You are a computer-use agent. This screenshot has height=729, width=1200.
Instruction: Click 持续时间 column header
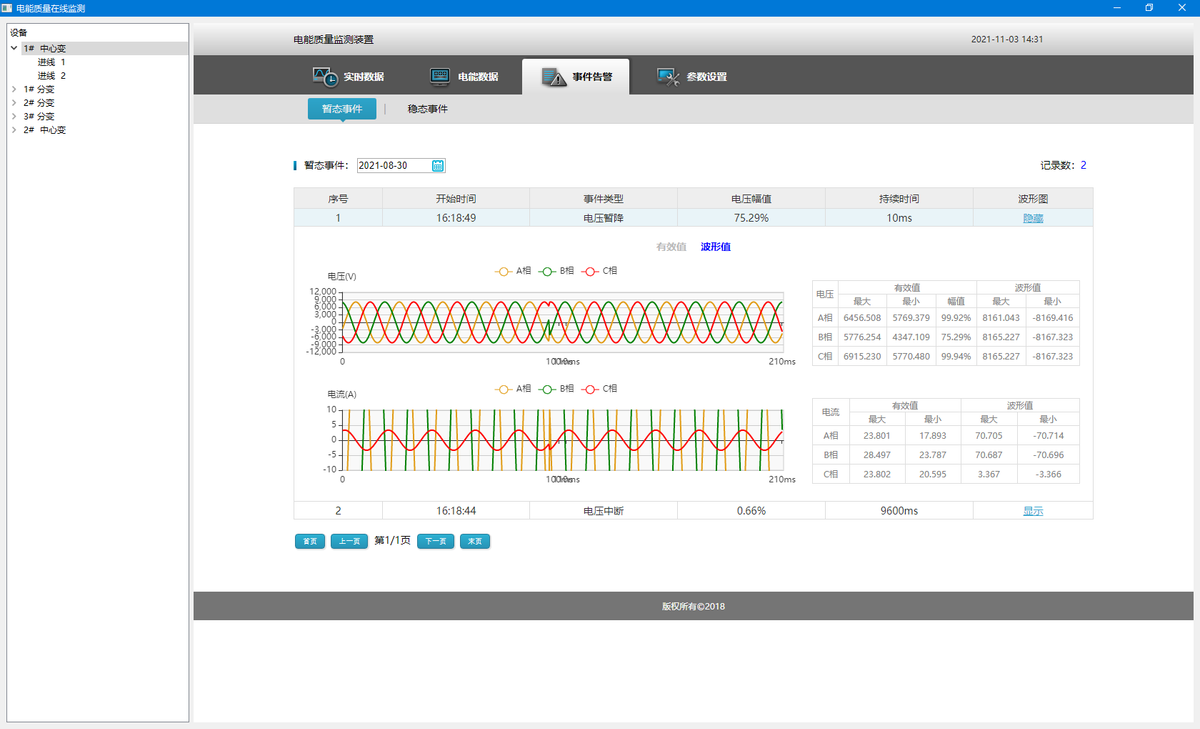point(899,199)
